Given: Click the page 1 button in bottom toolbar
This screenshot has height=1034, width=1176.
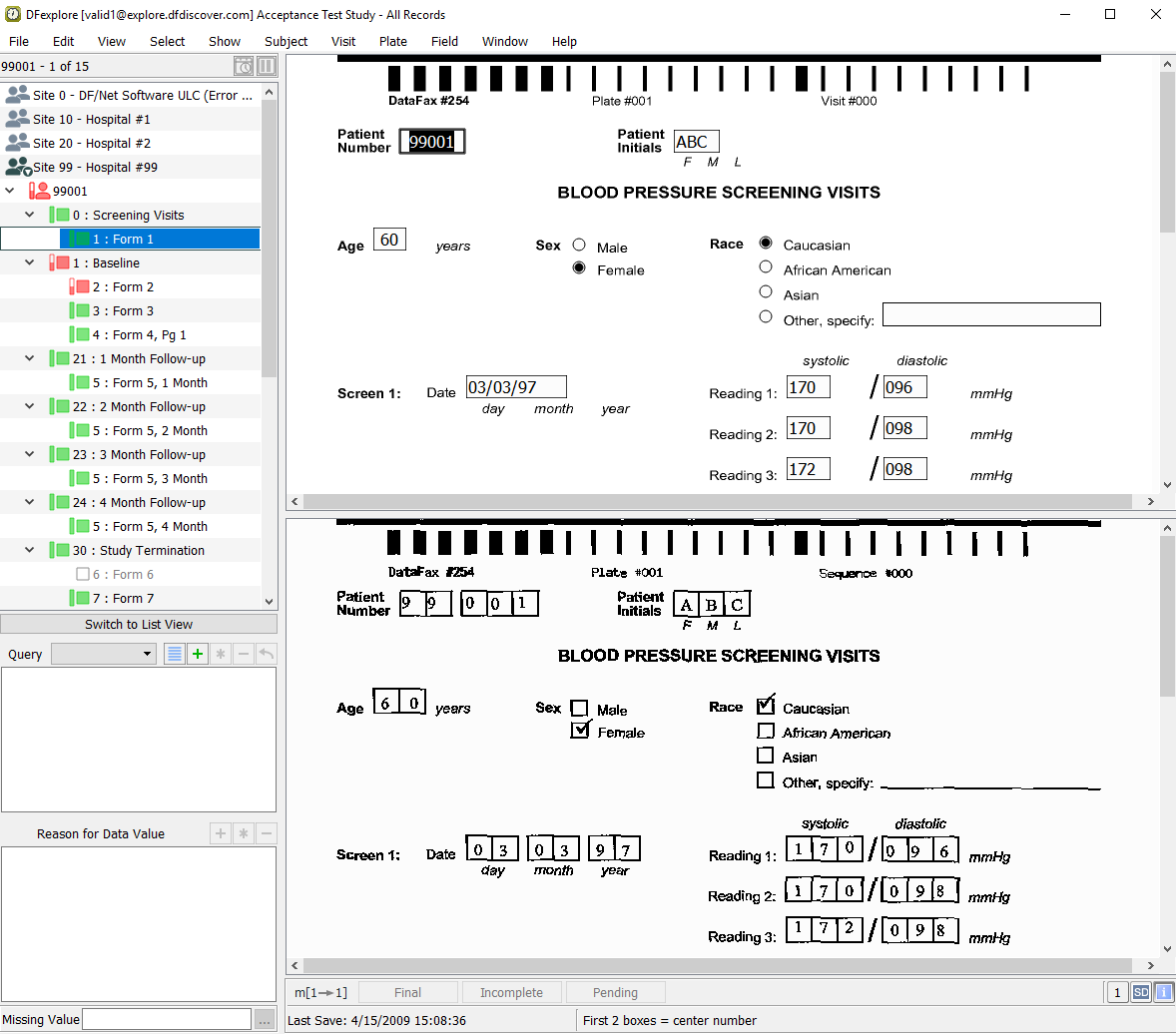Looking at the screenshot, I should point(1117,992).
